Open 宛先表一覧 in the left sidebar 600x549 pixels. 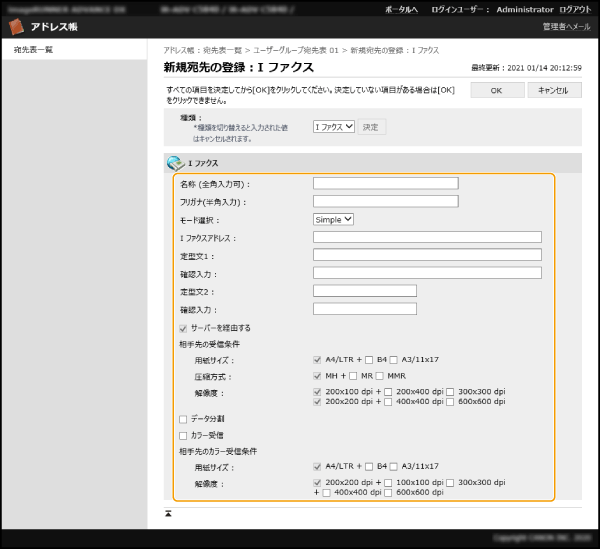pyautogui.click(x=33, y=49)
